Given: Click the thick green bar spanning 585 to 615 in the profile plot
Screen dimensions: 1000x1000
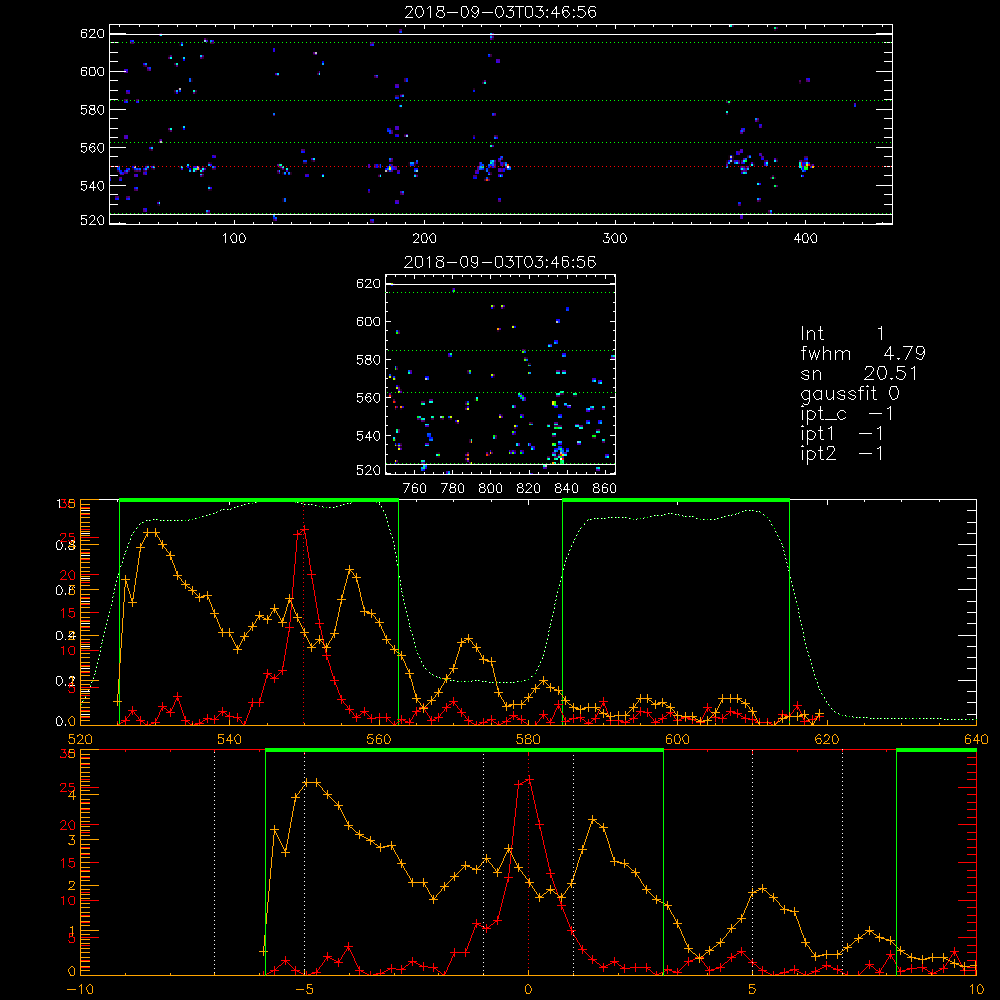Looking at the screenshot, I should pos(676,501).
